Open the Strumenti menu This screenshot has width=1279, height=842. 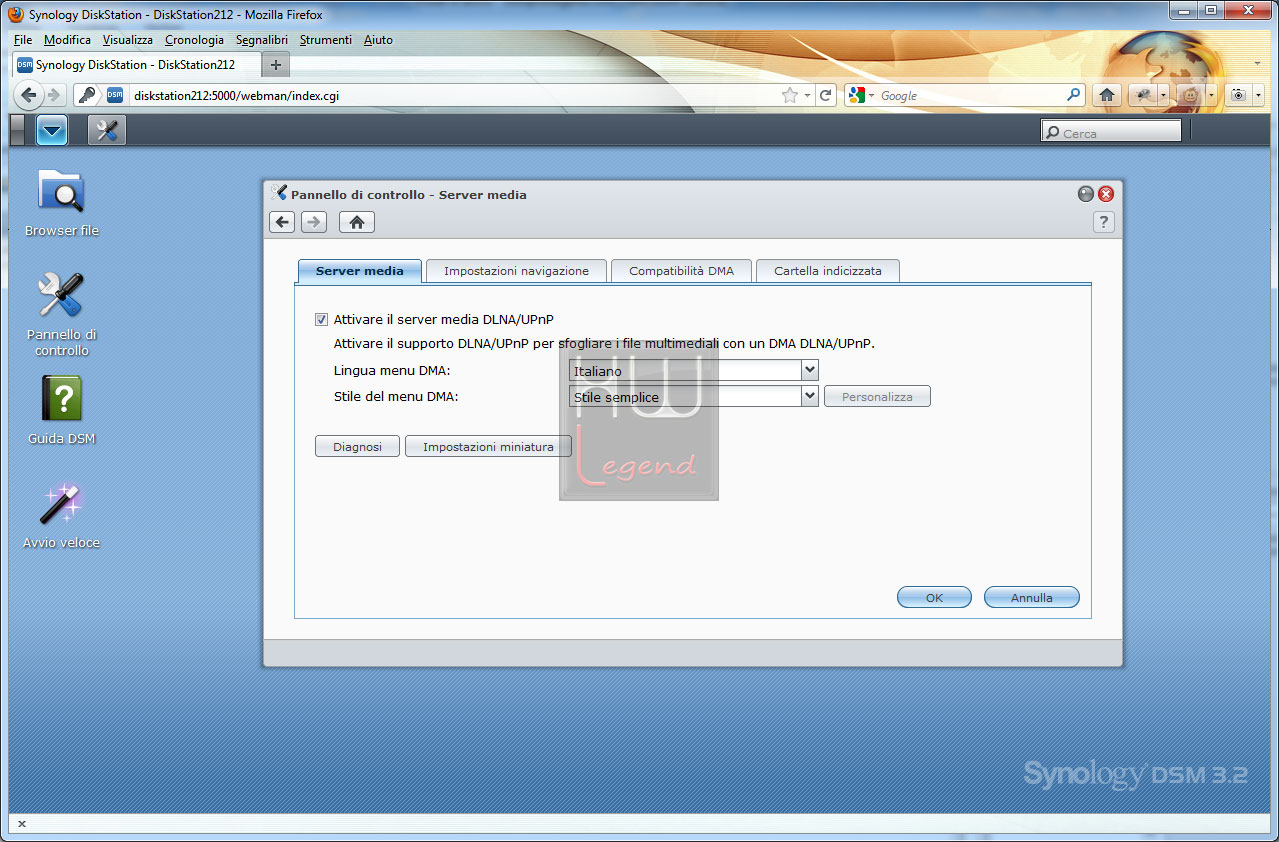click(326, 40)
